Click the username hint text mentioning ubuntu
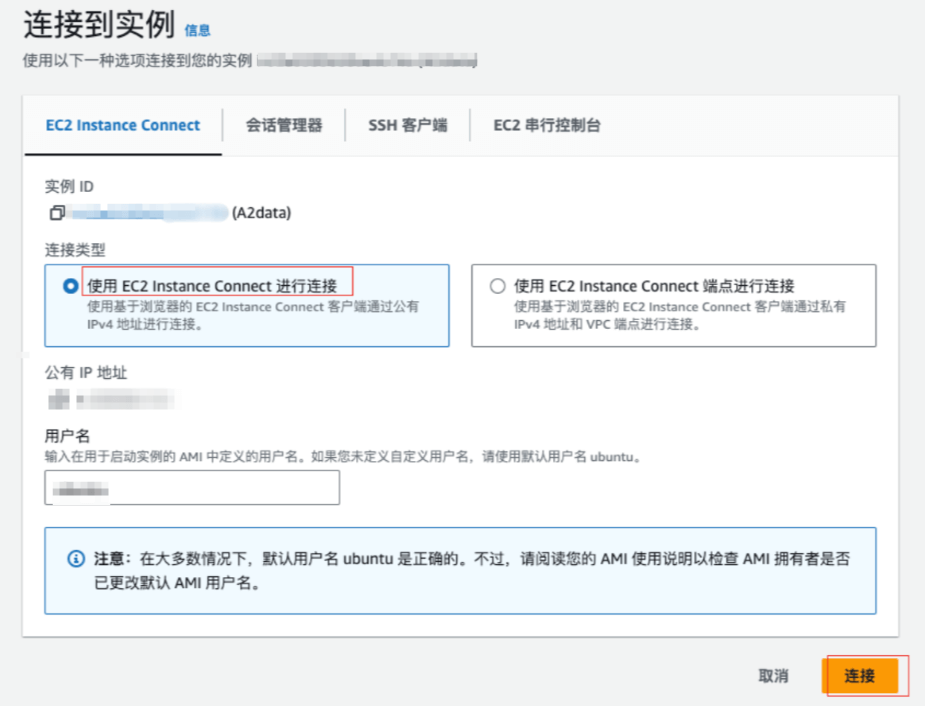 (343, 457)
